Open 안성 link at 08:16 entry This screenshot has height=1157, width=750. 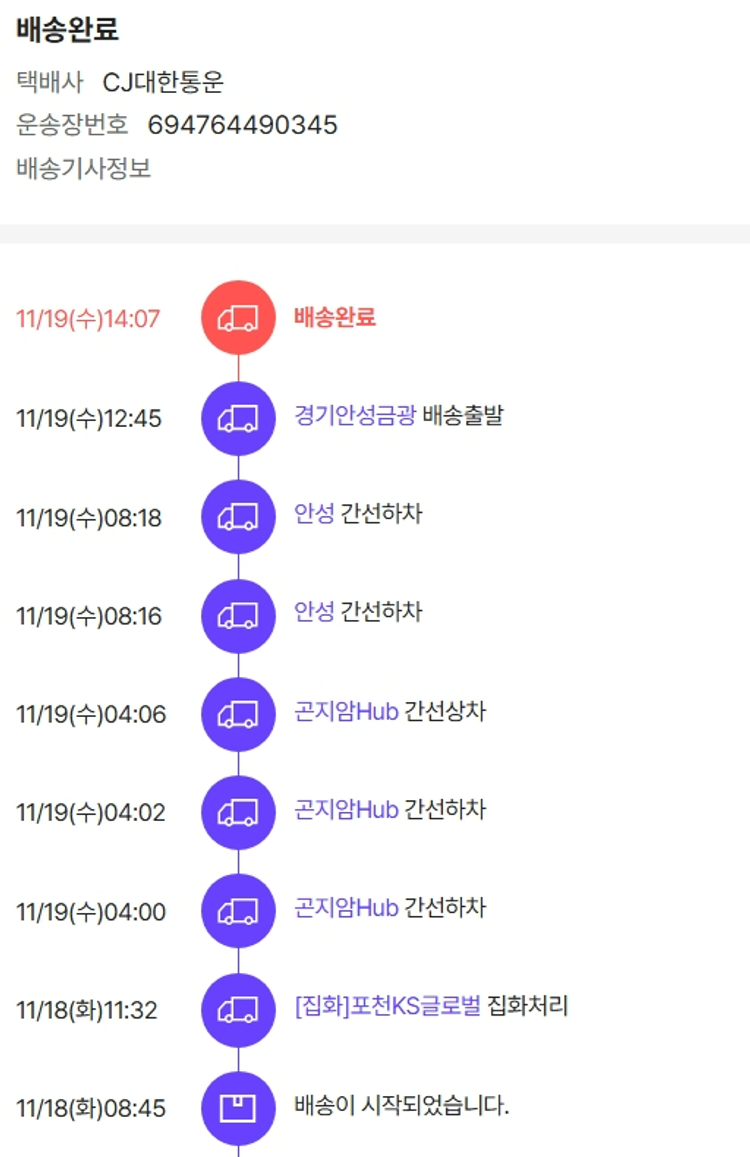[314, 611]
